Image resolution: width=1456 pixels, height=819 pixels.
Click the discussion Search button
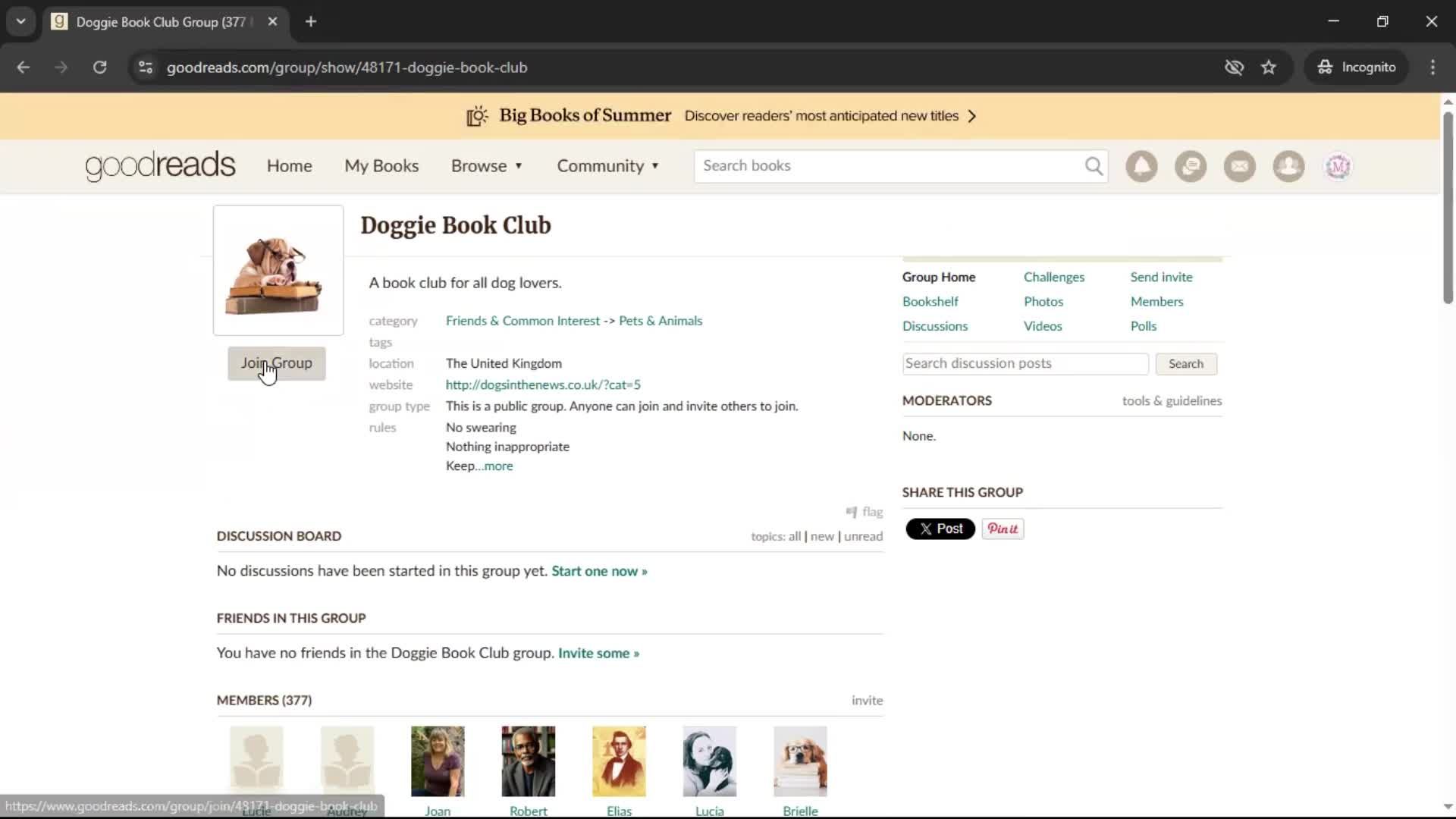pyautogui.click(x=1186, y=364)
